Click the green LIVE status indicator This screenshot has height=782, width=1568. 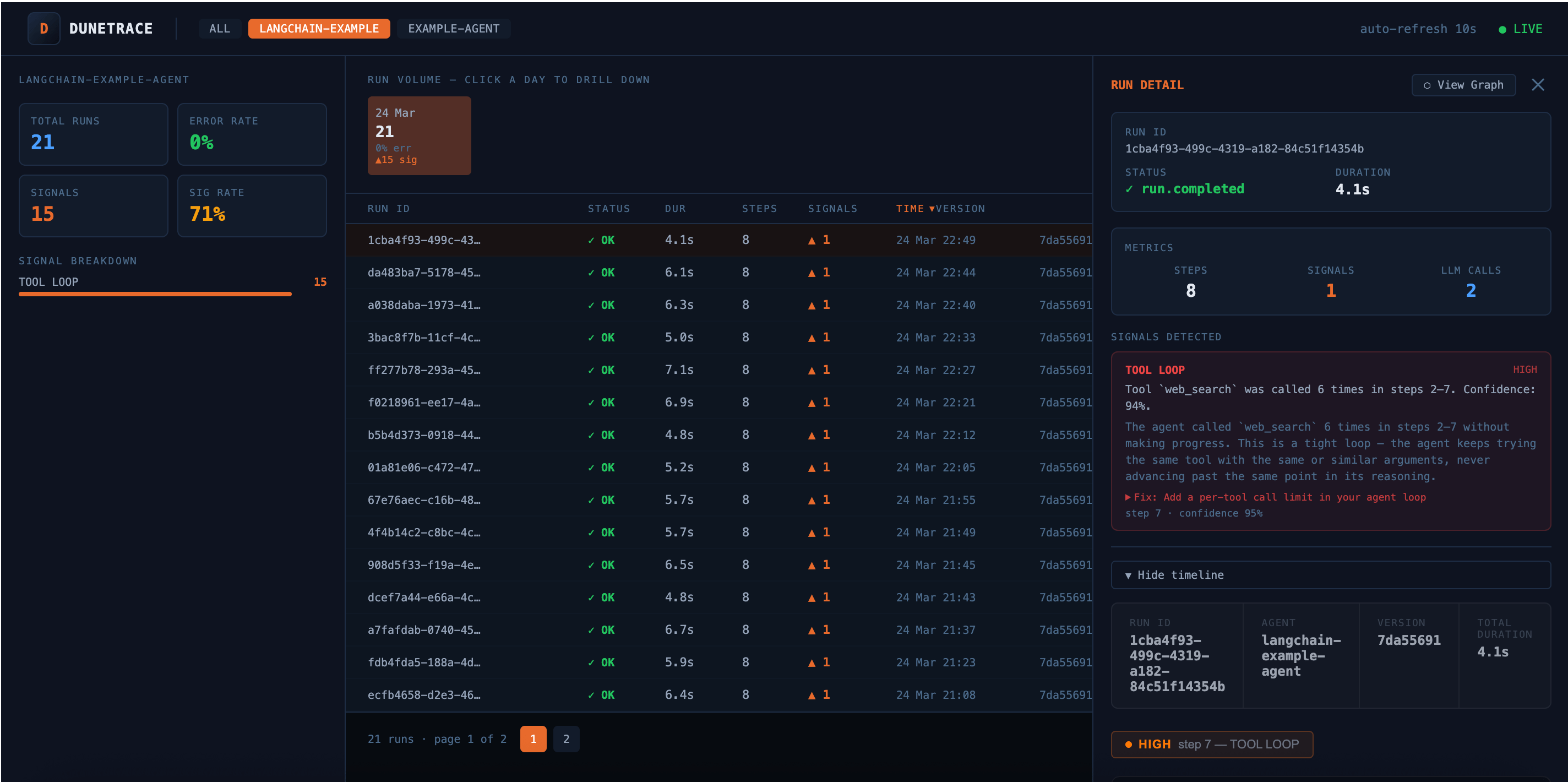coord(1520,29)
